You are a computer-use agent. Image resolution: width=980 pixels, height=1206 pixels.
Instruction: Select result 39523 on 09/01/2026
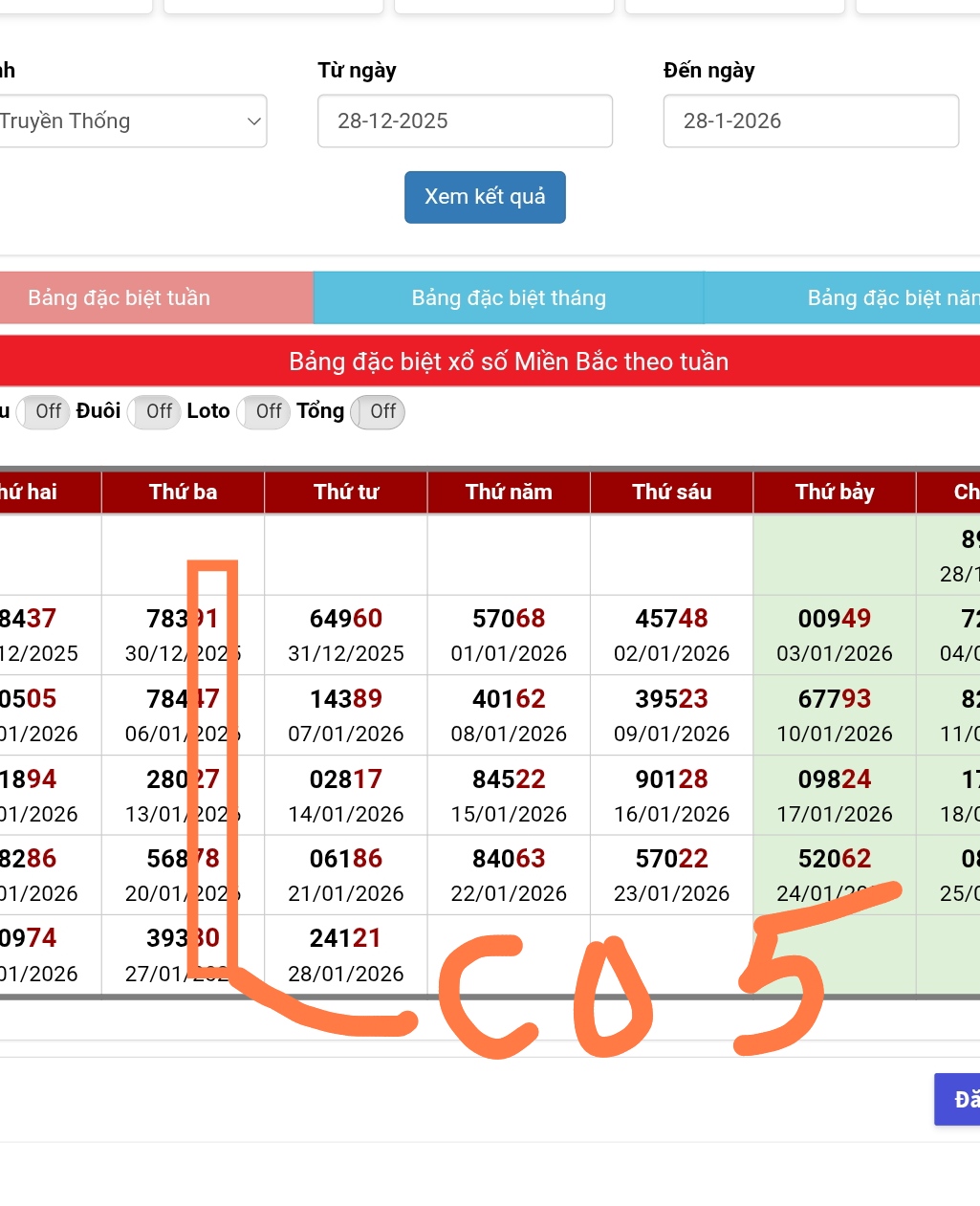click(x=672, y=699)
